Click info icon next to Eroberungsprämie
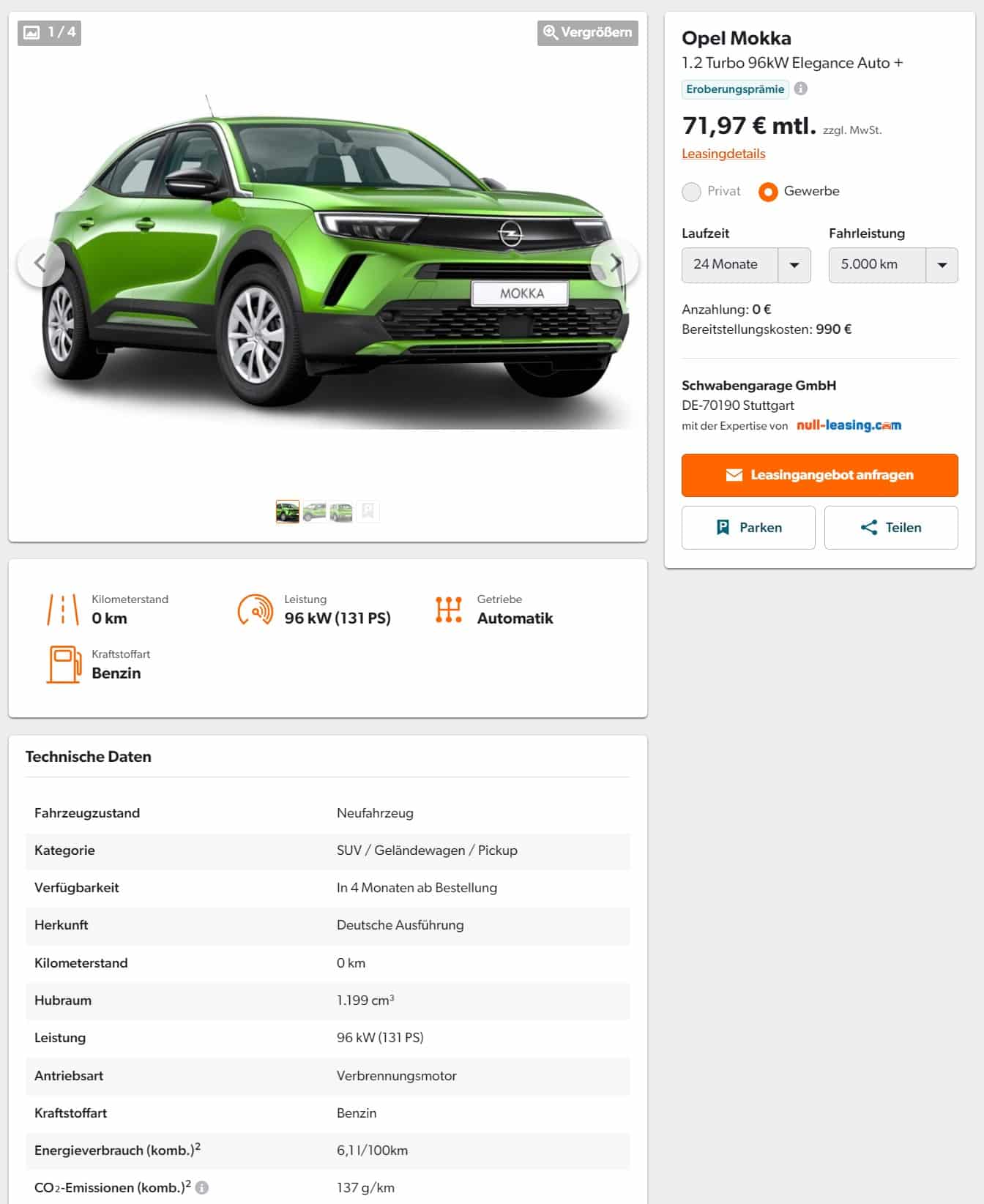 click(x=801, y=89)
